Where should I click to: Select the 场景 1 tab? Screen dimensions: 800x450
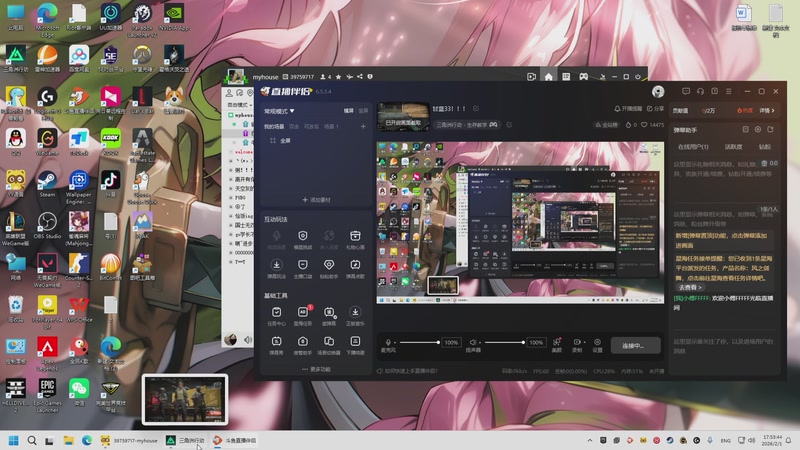pos(331,127)
